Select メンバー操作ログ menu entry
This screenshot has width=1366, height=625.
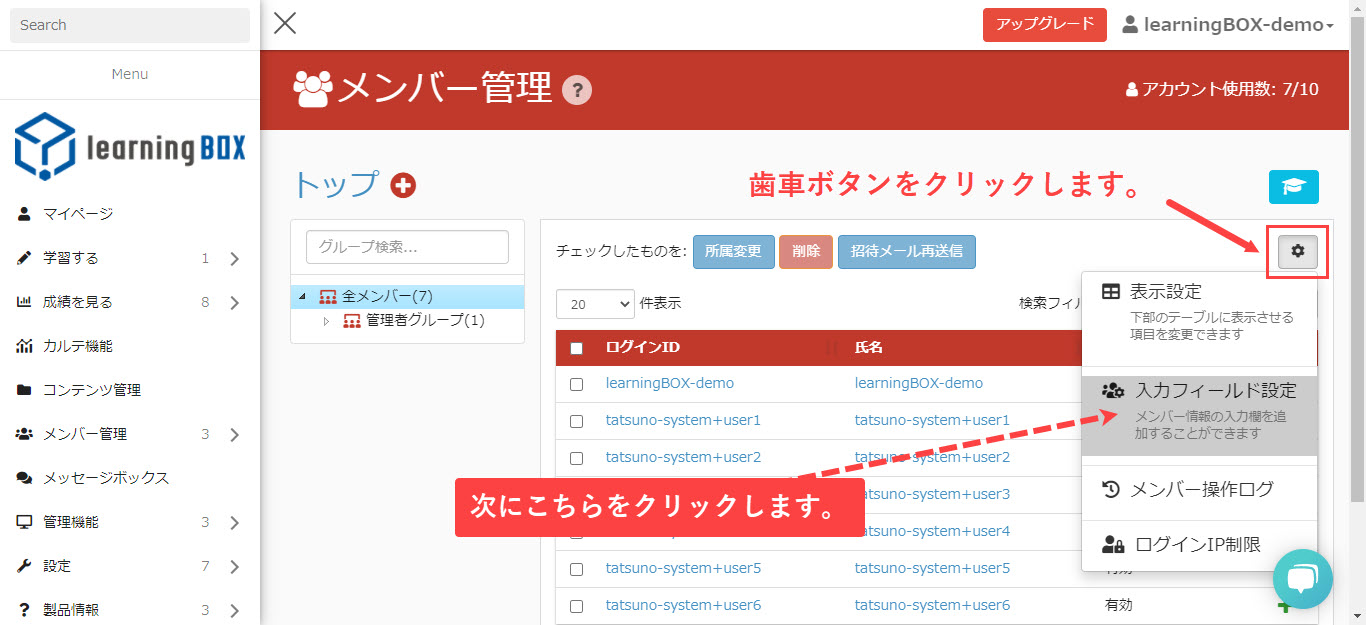click(1199, 490)
